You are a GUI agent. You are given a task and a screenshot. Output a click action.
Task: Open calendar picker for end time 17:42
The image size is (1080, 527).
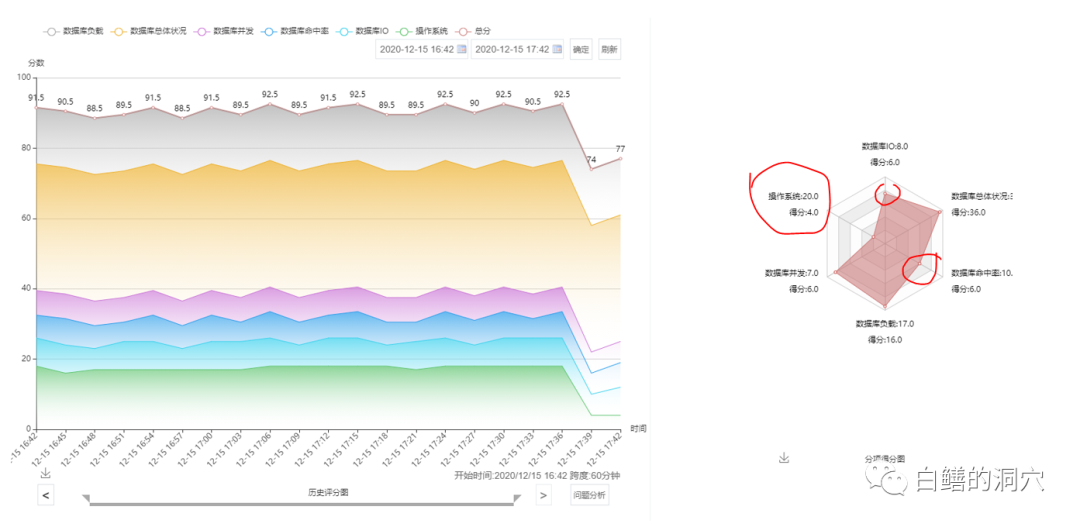(x=557, y=49)
